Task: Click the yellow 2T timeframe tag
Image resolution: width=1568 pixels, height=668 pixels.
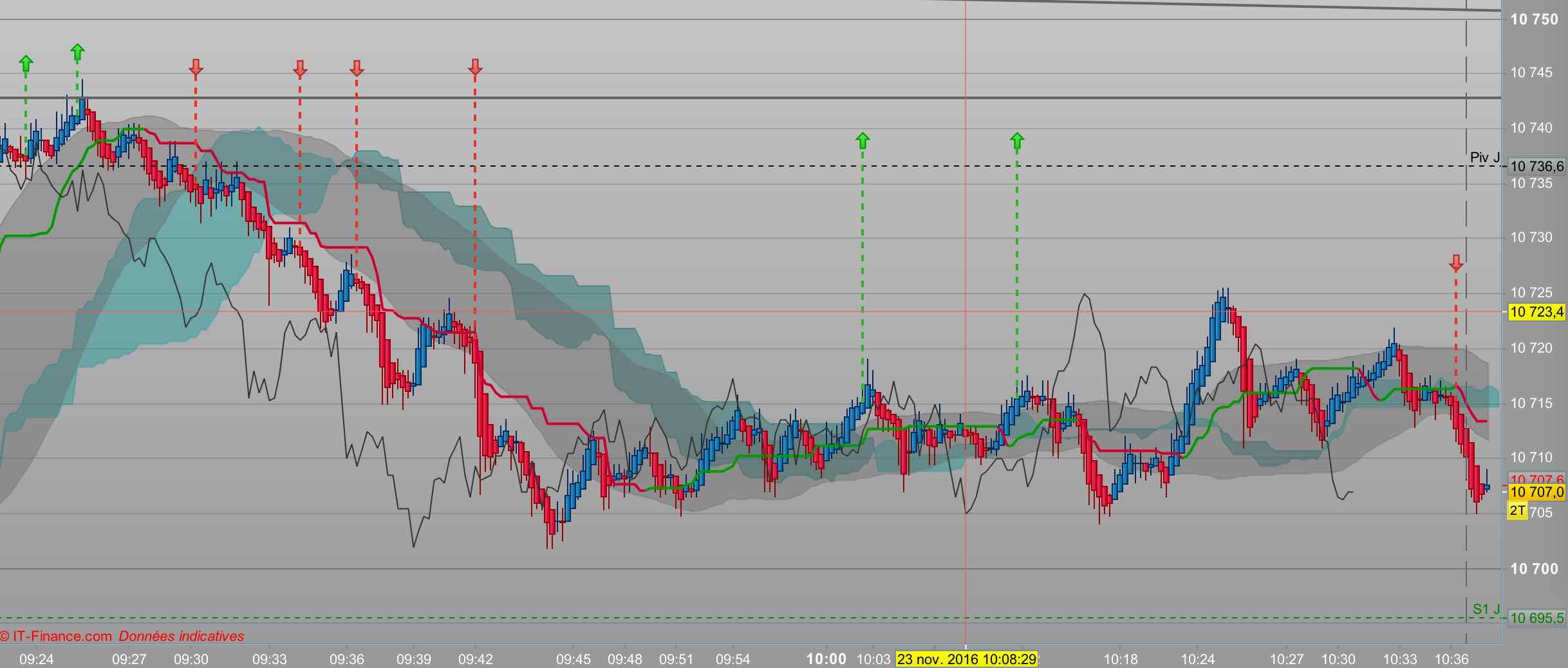Action: coord(1517,511)
